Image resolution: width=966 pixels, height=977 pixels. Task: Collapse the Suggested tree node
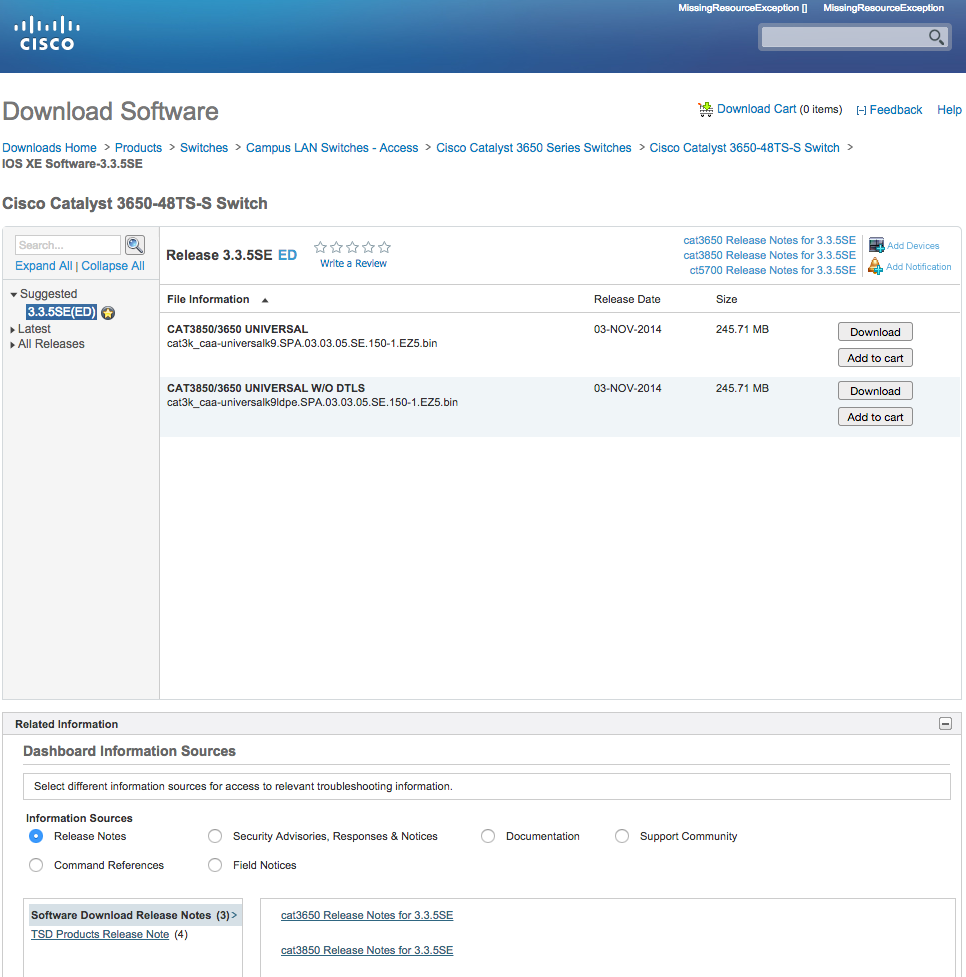tap(14, 295)
